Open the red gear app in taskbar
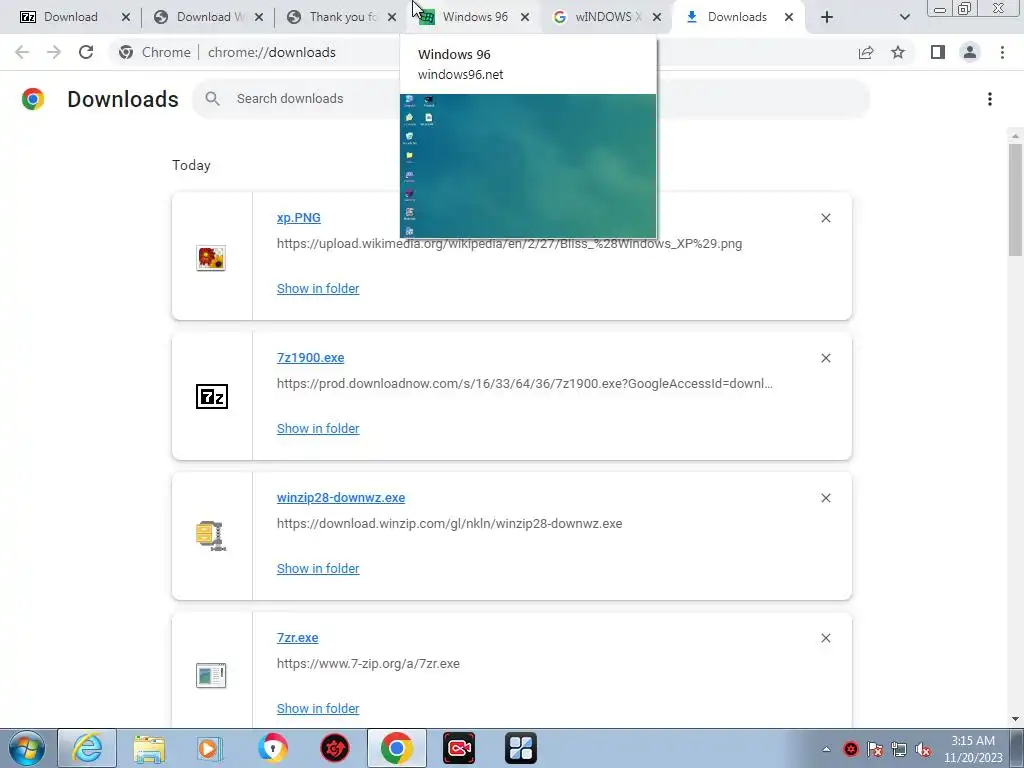This screenshot has width=1024, height=768. point(334,748)
